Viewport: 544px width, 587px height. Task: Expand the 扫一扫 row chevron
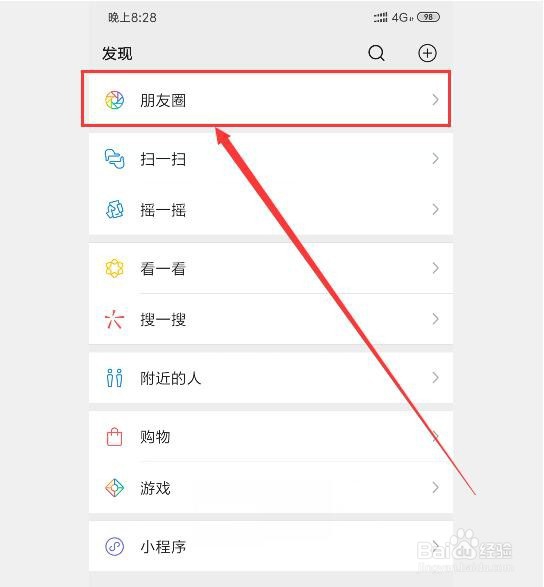tap(435, 159)
